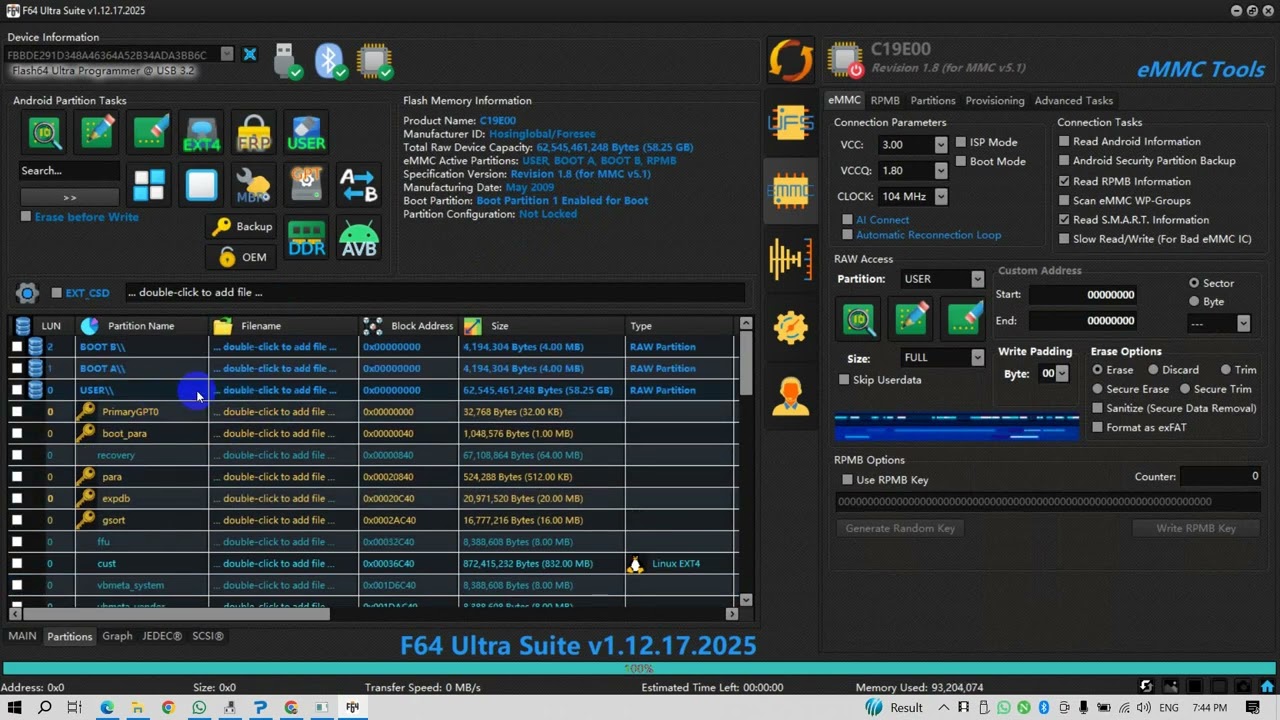This screenshot has height=720, width=1280.
Task: Click the single white square deselect icon
Action: [x=201, y=185]
